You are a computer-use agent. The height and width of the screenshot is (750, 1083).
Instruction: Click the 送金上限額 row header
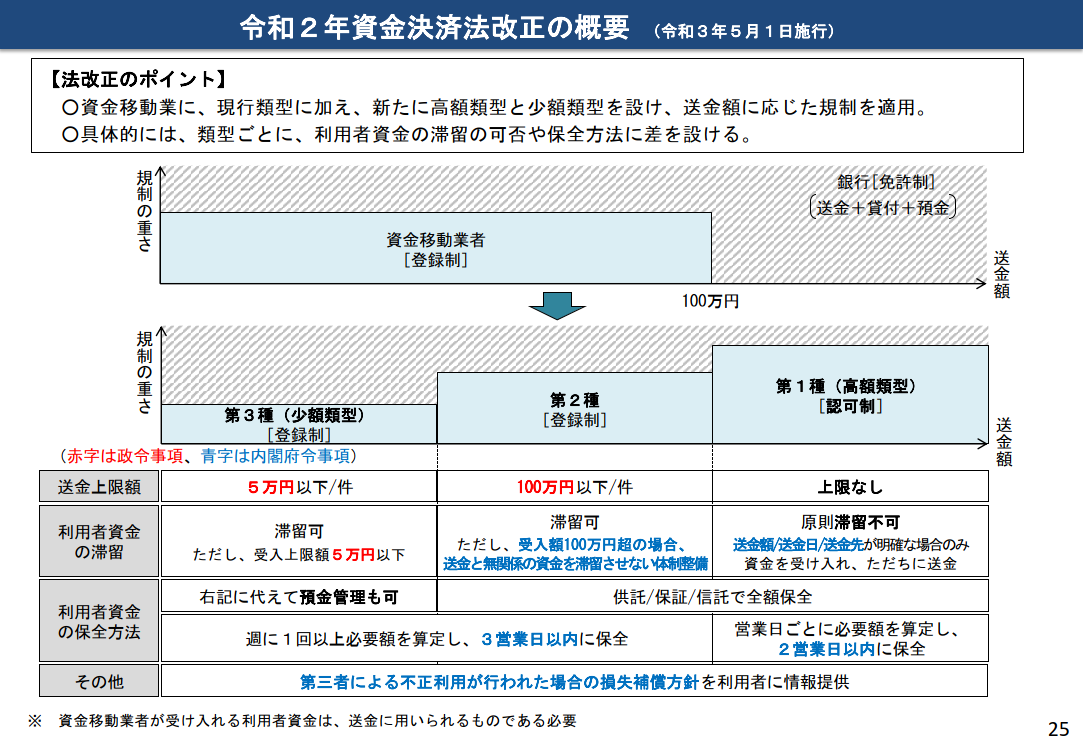pos(99,487)
